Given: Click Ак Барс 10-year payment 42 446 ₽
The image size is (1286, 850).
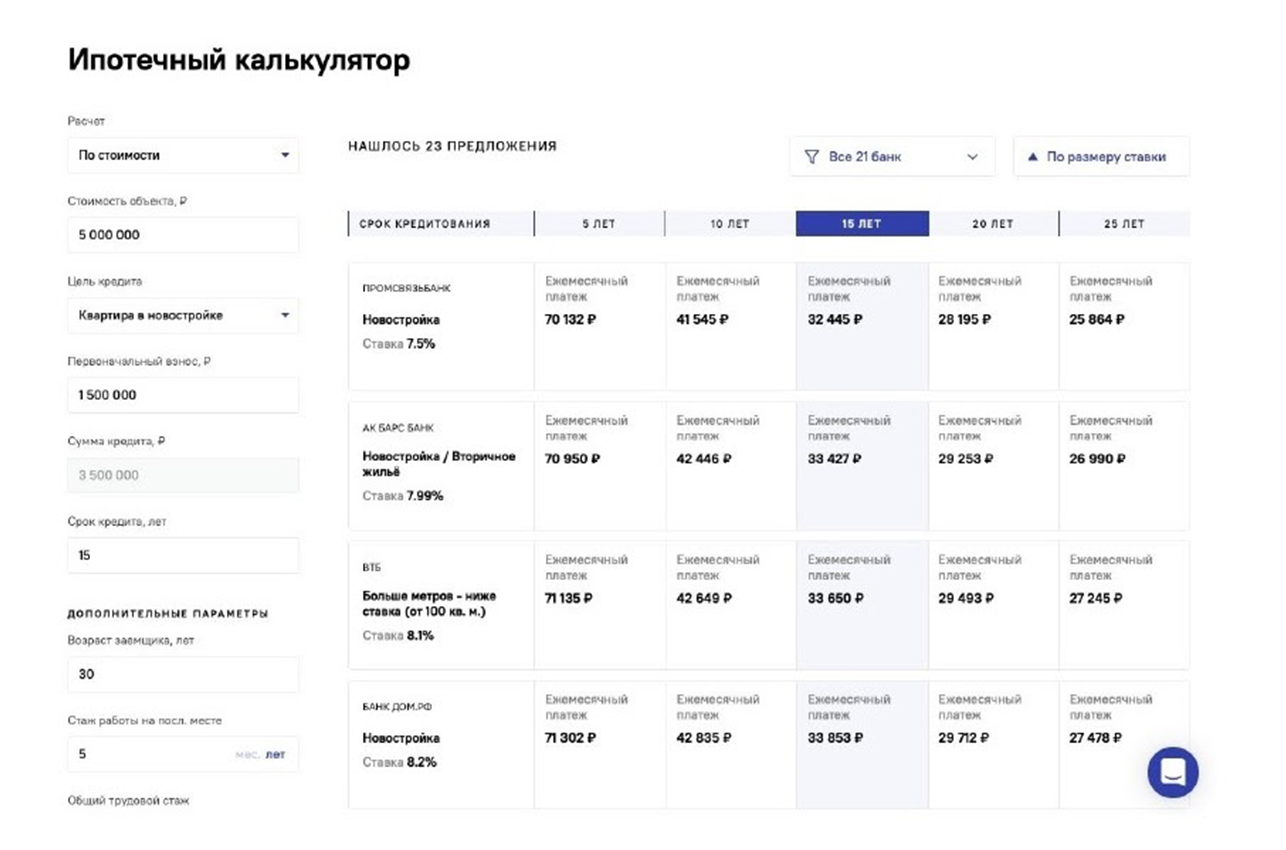Looking at the screenshot, I should (704, 459).
